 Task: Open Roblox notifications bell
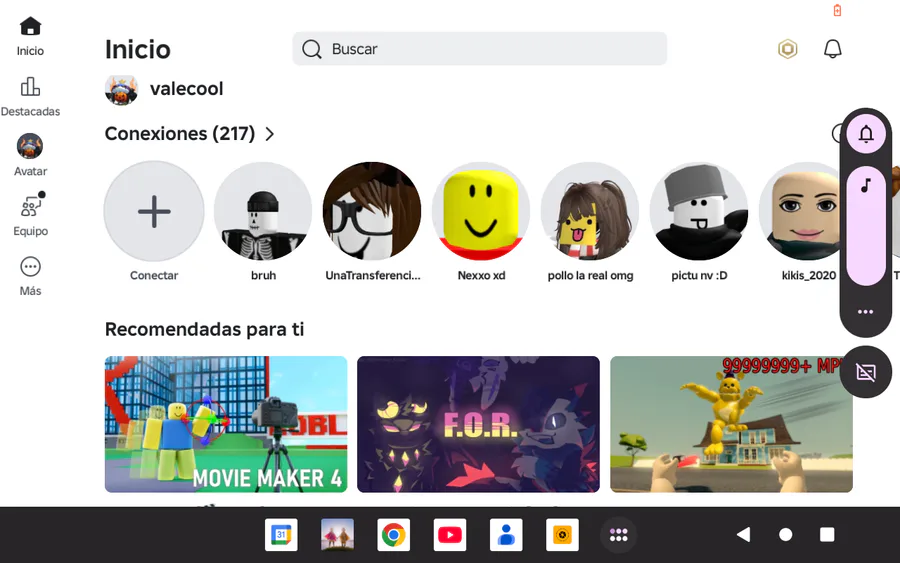[x=832, y=49]
